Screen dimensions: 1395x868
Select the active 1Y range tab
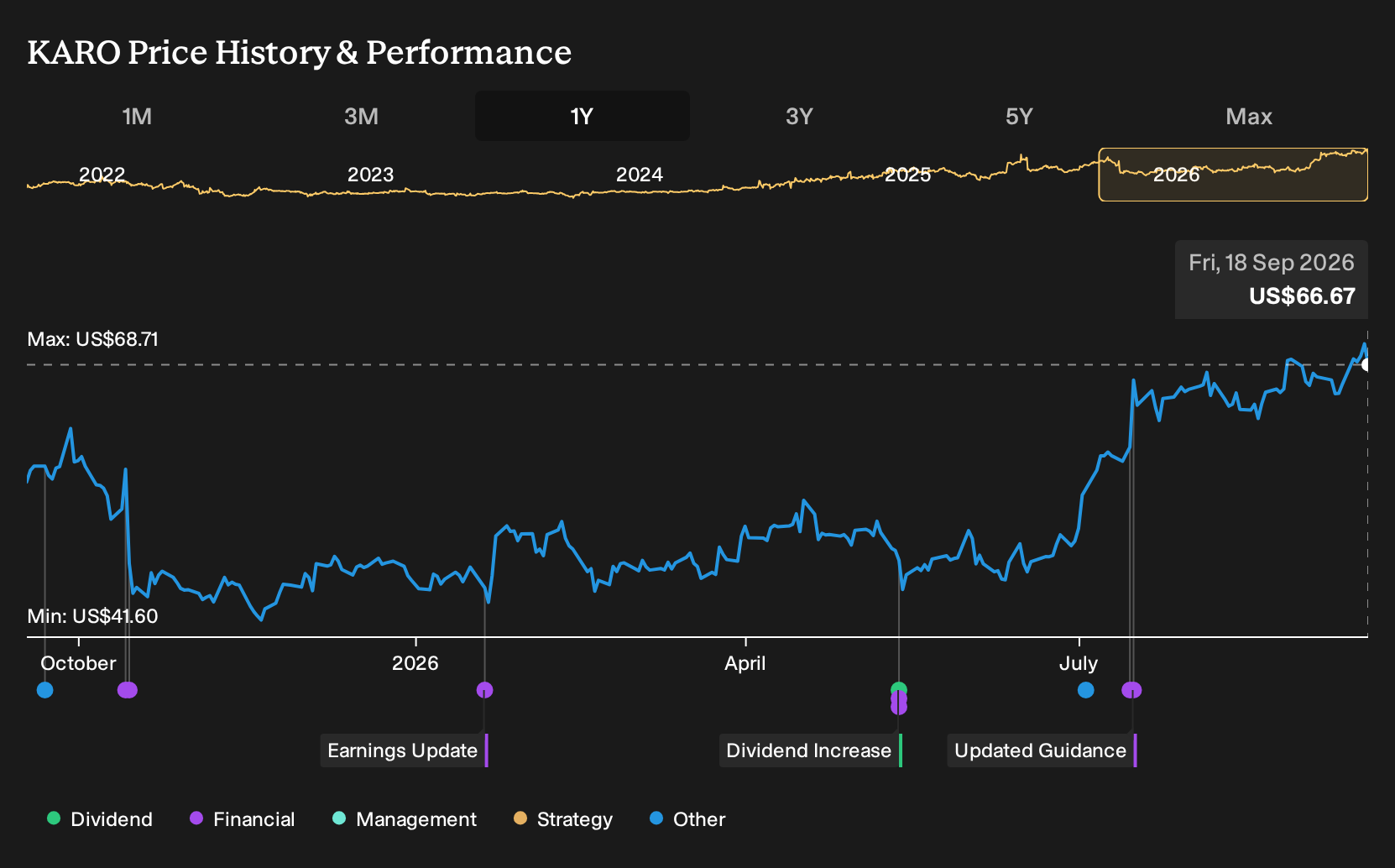click(x=583, y=116)
